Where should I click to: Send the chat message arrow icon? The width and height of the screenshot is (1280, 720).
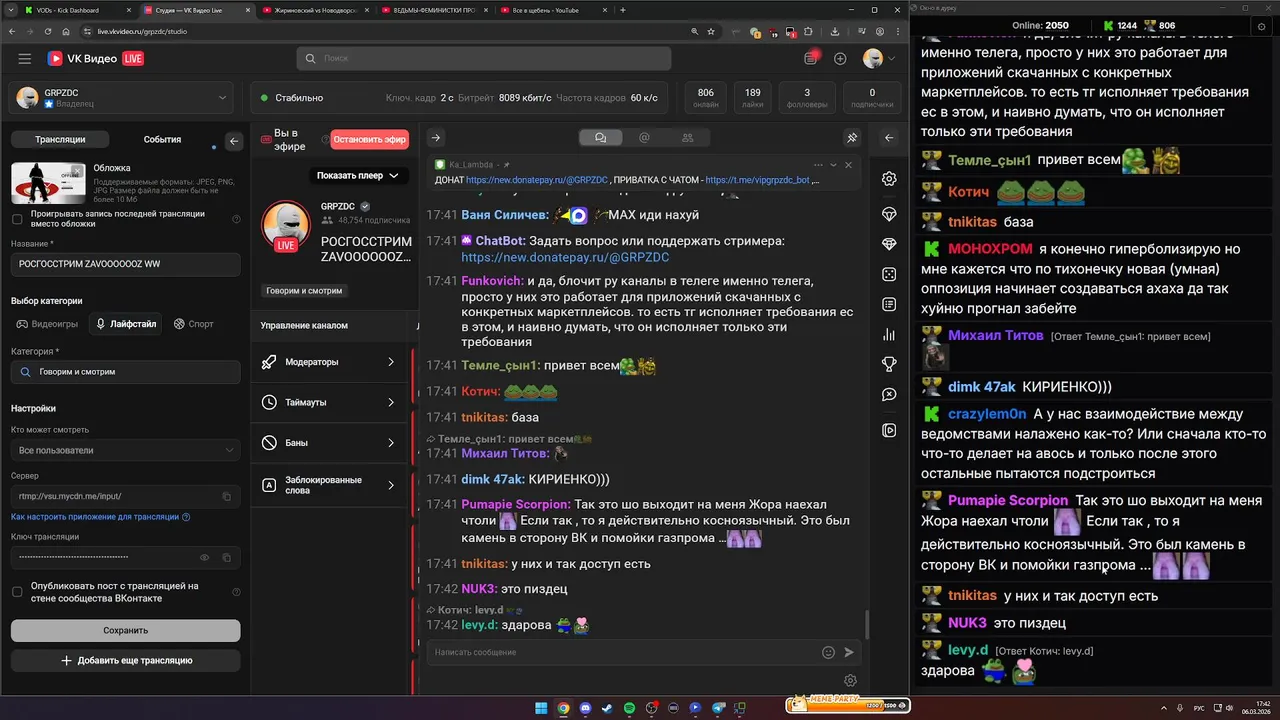click(x=849, y=652)
